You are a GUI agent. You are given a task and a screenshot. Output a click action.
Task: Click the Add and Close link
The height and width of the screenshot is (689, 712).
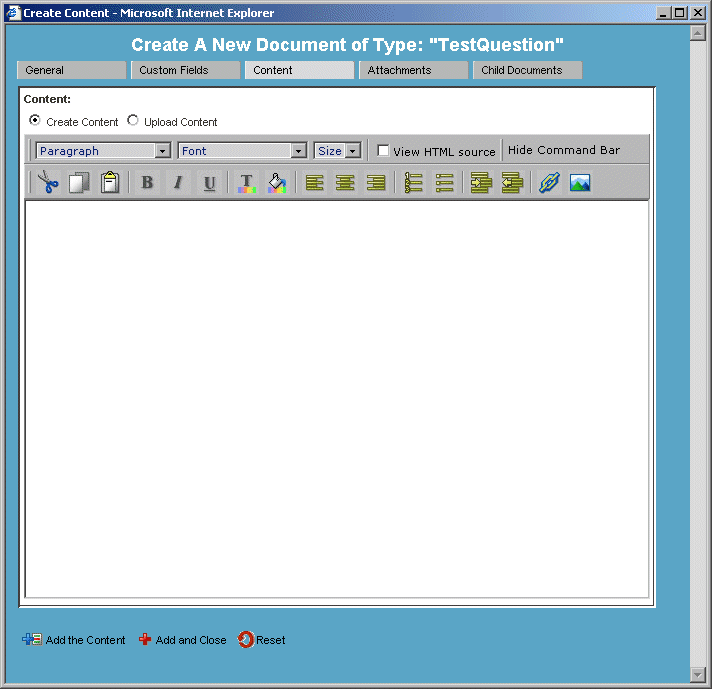[x=191, y=640]
